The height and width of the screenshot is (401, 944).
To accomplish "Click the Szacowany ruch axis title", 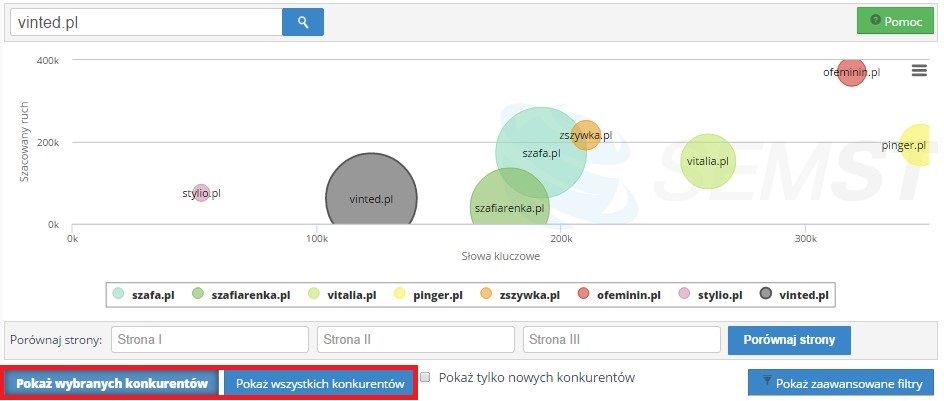I will pyautogui.click(x=24, y=141).
